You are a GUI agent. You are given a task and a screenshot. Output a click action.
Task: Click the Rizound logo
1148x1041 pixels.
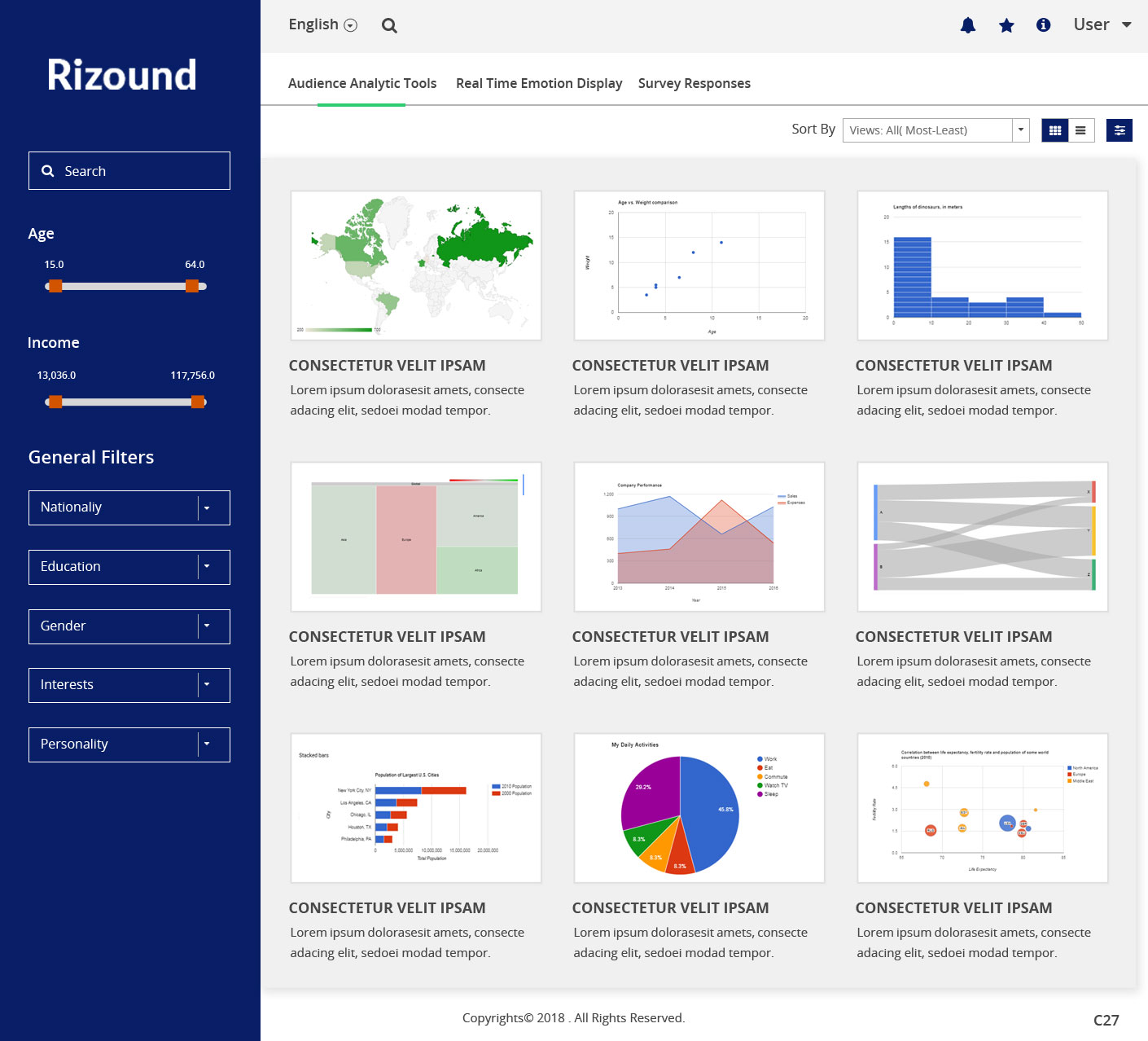point(121,75)
